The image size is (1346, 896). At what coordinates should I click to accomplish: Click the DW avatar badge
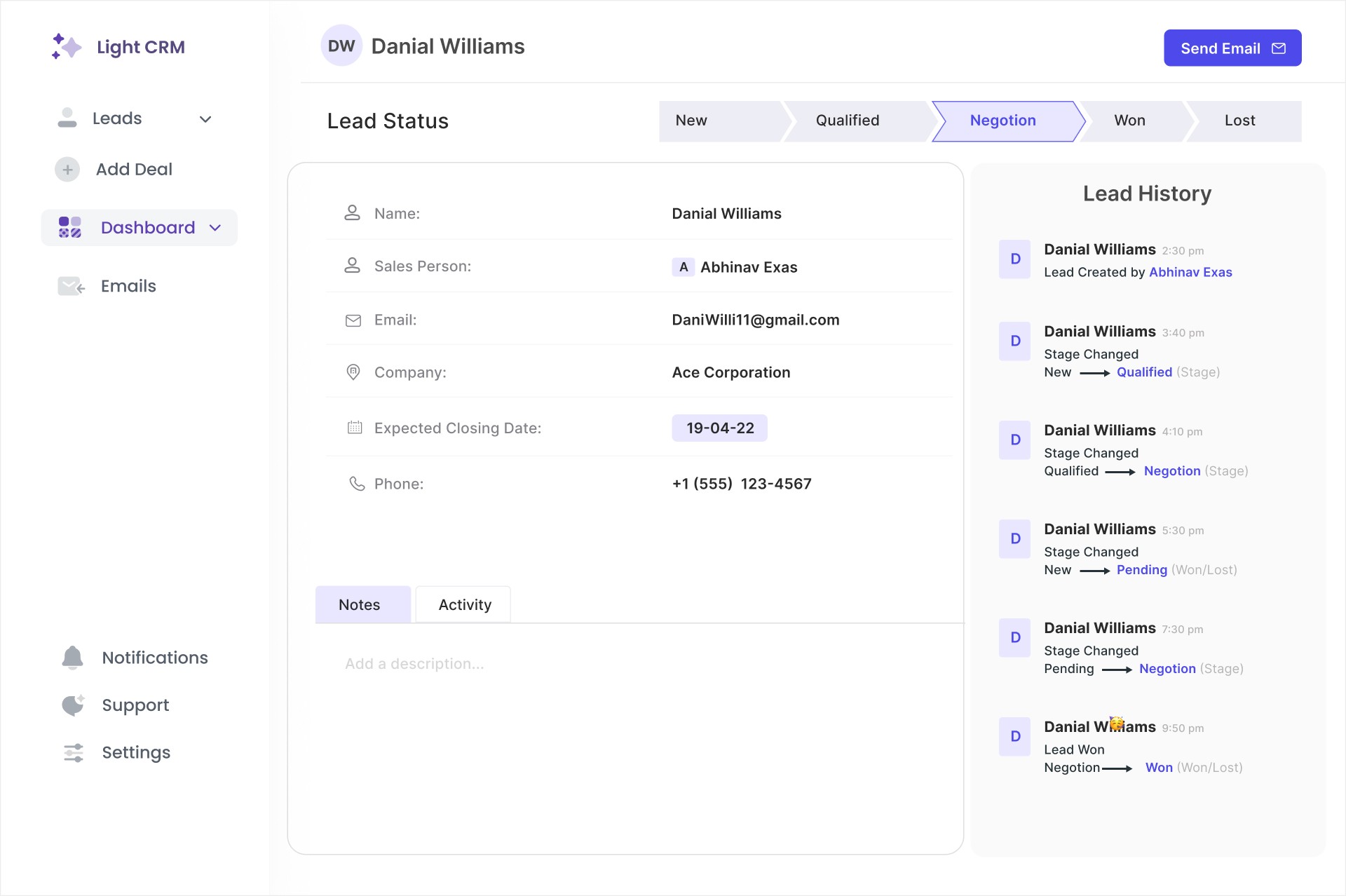[341, 46]
